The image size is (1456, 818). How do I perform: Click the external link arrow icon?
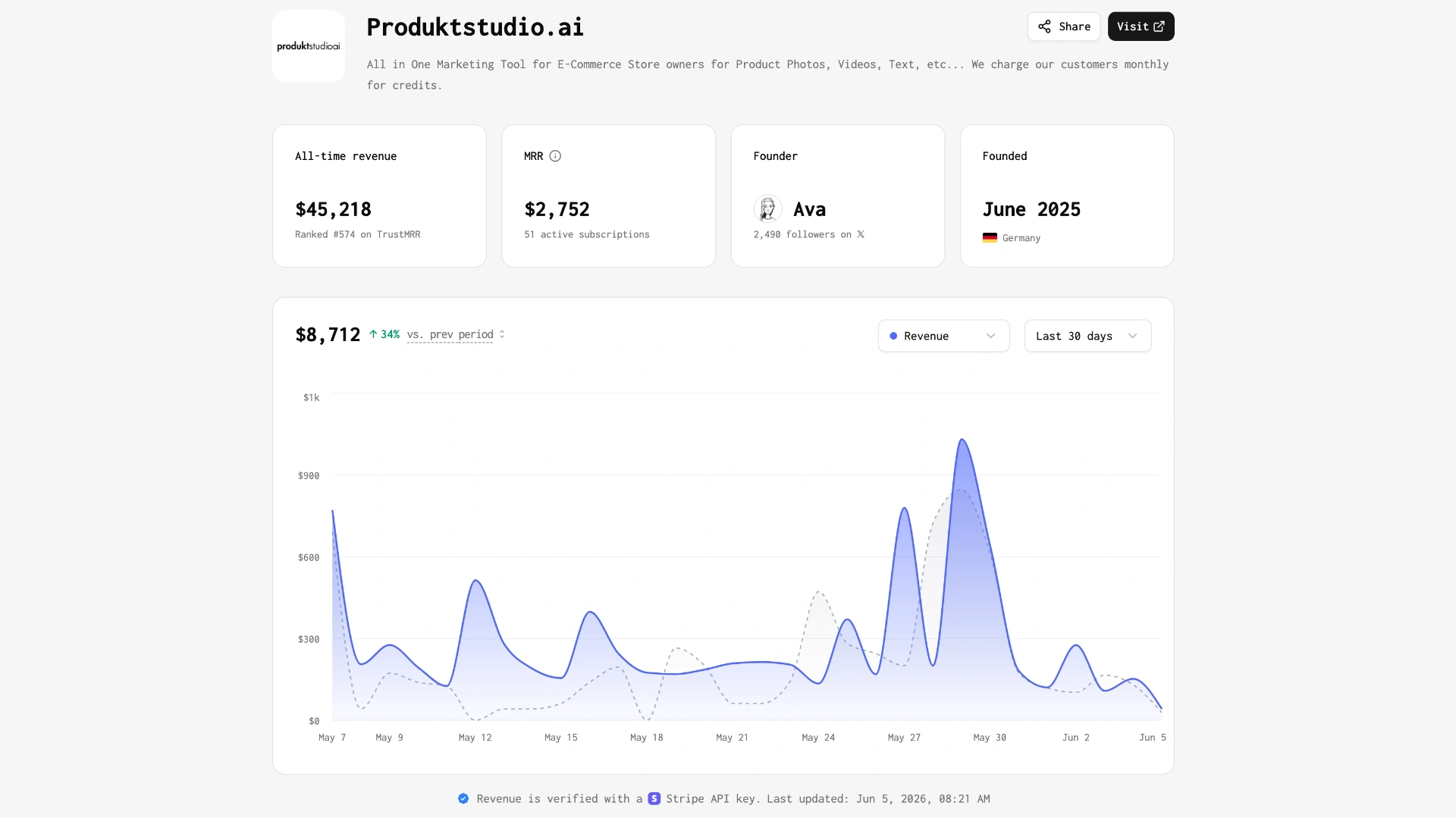tap(1159, 27)
